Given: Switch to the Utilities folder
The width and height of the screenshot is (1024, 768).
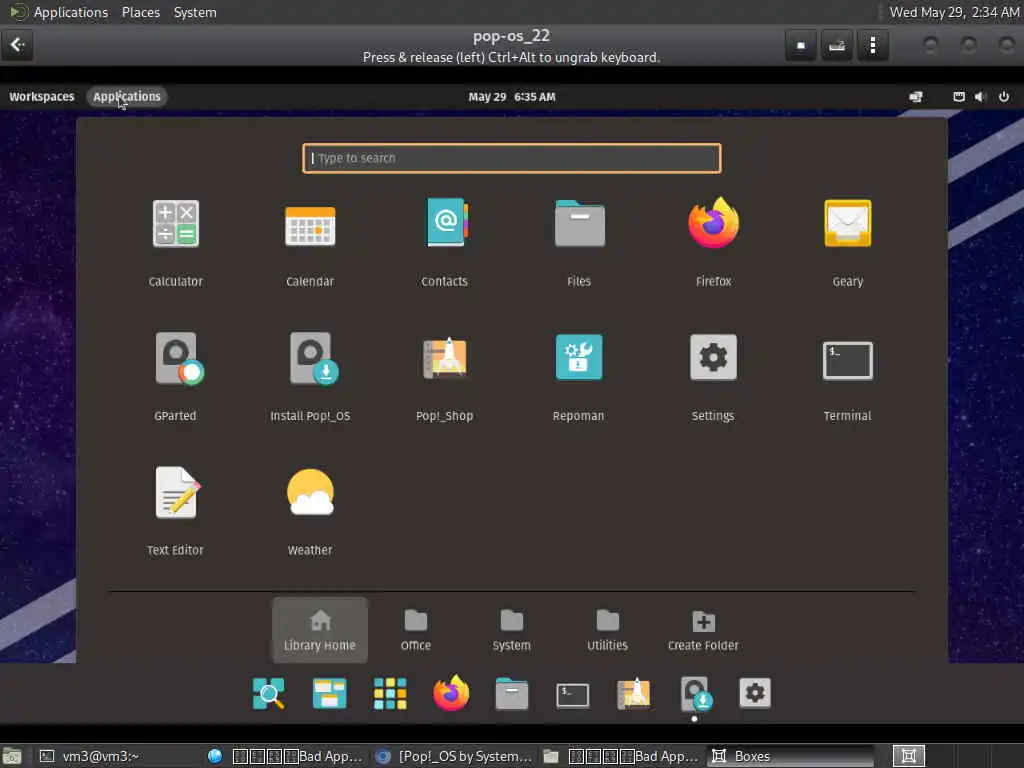Looking at the screenshot, I should tap(607, 630).
